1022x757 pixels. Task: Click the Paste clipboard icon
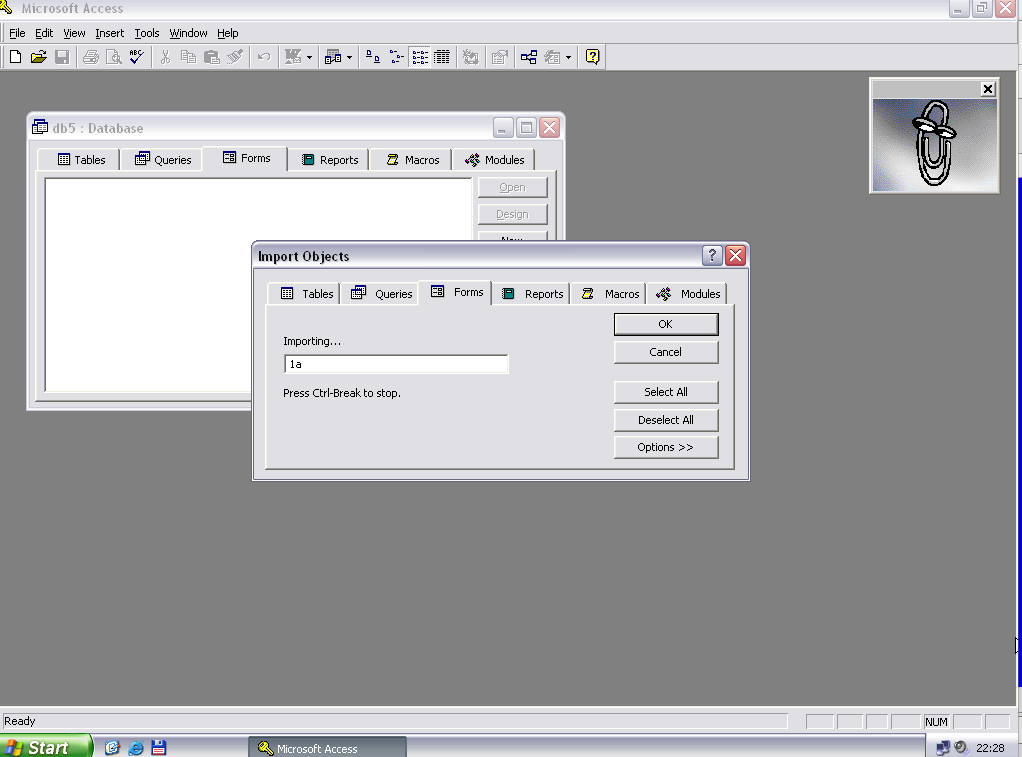[212, 57]
